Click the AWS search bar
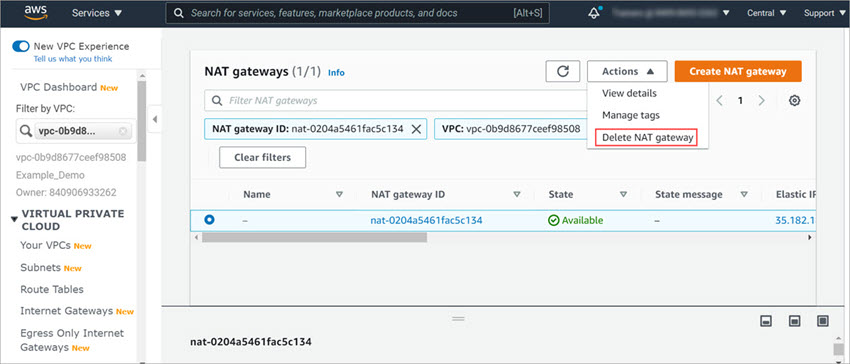This screenshot has height=364, width=850. pos(357,13)
